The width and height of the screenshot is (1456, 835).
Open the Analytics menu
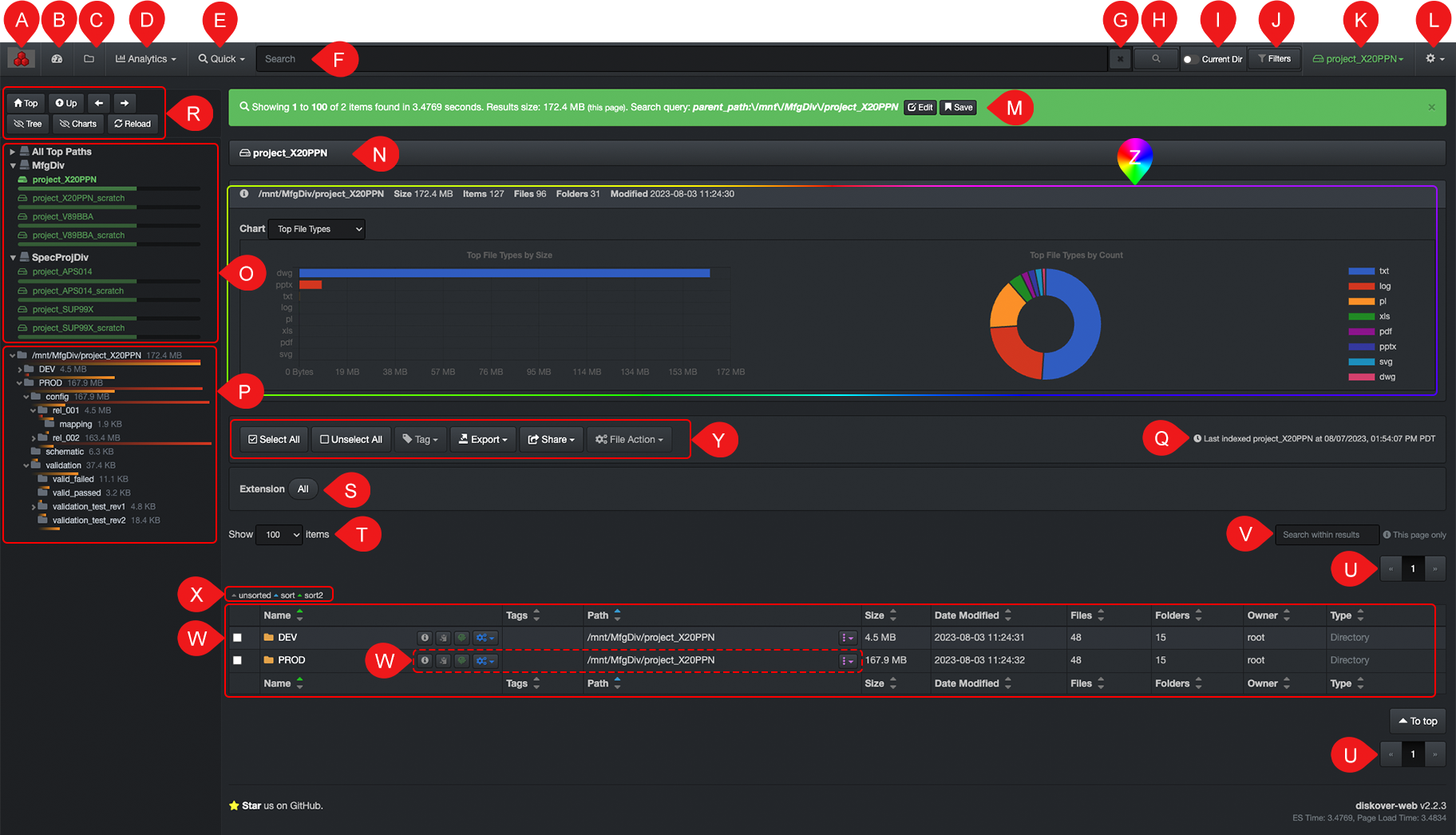point(146,59)
